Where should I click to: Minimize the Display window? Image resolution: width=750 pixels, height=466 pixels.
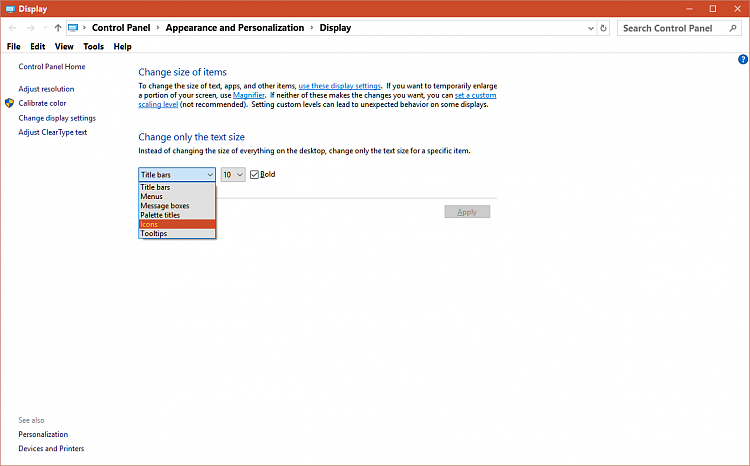(689, 9)
